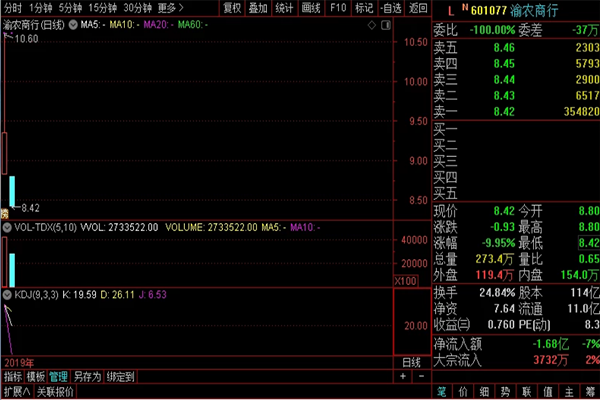Image resolution: width=600 pixels, height=400 pixels.
Task: Open the 统计 statistics tool
Action: coord(284,8)
